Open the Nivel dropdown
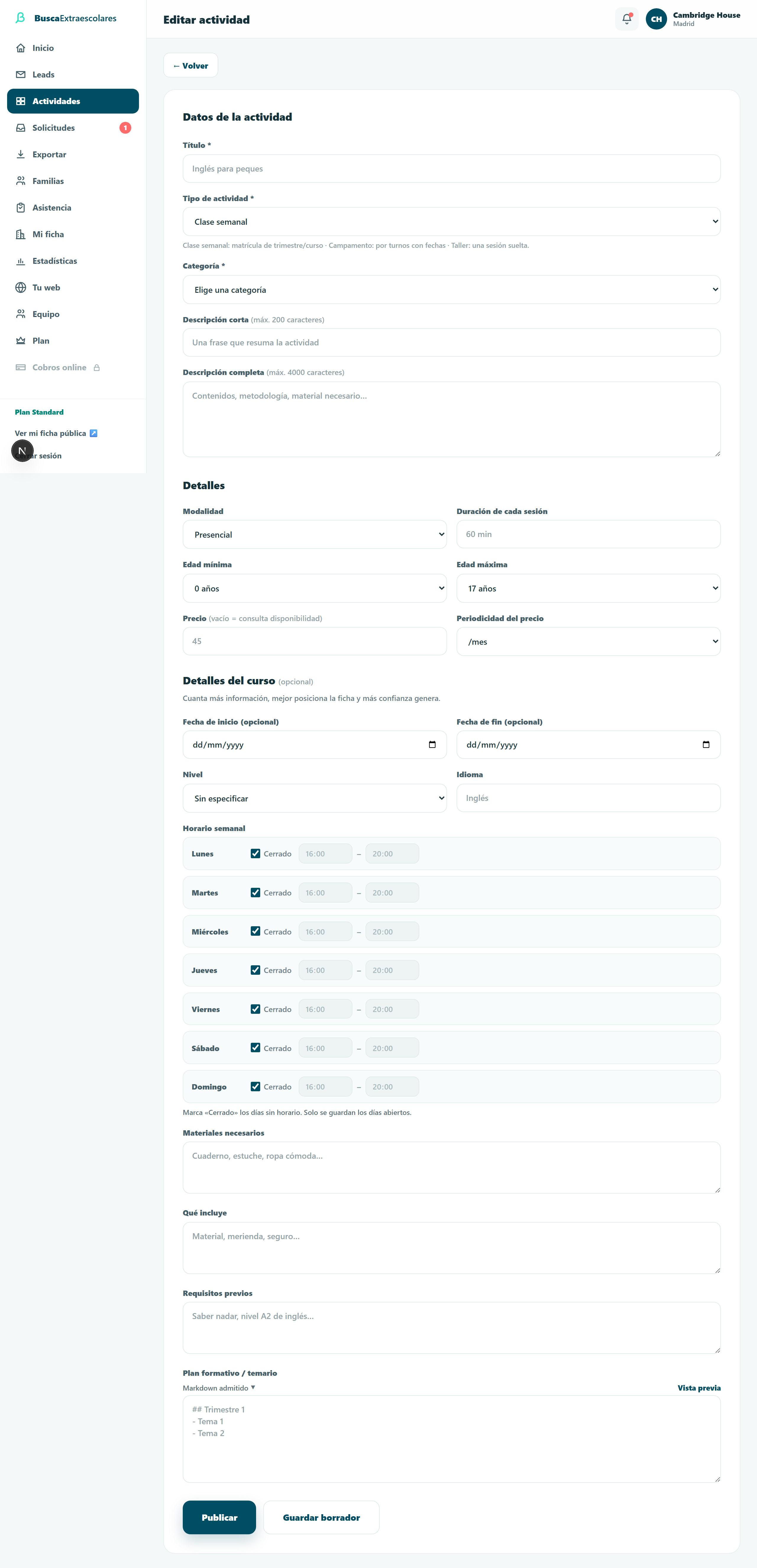Screen dimensions: 757x1568 (315, 798)
